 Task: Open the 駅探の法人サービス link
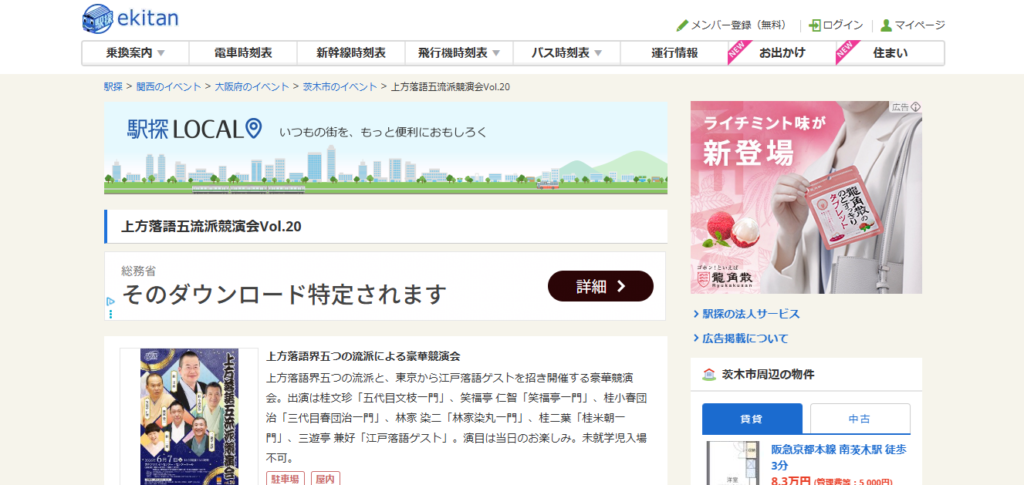(750, 313)
